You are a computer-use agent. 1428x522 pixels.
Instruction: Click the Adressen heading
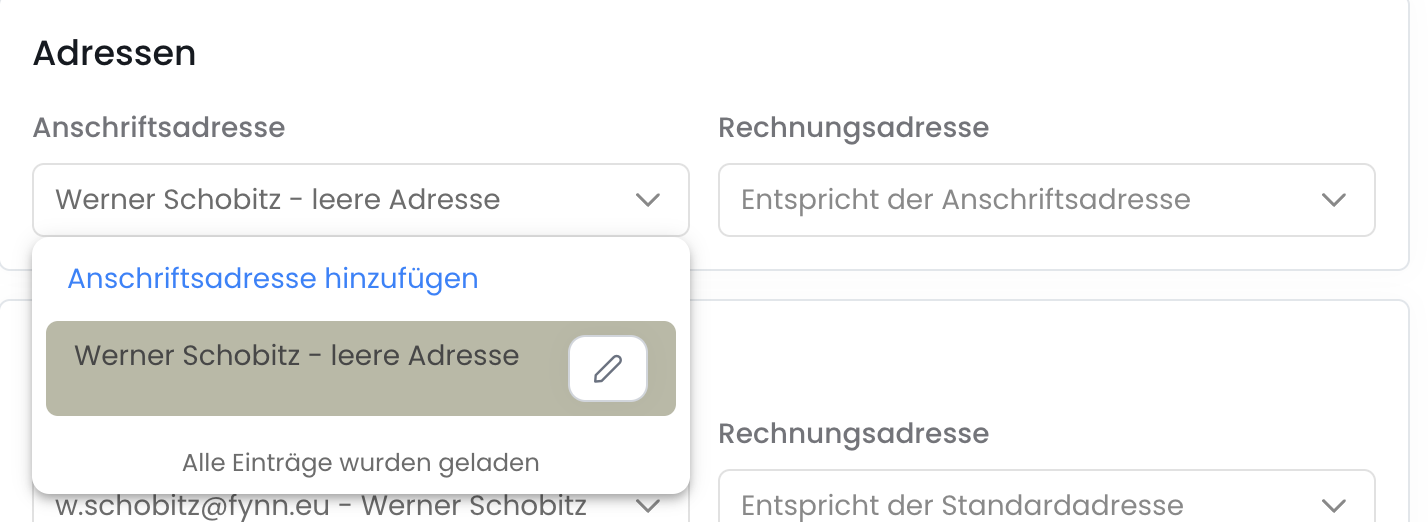(x=115, y=53)
